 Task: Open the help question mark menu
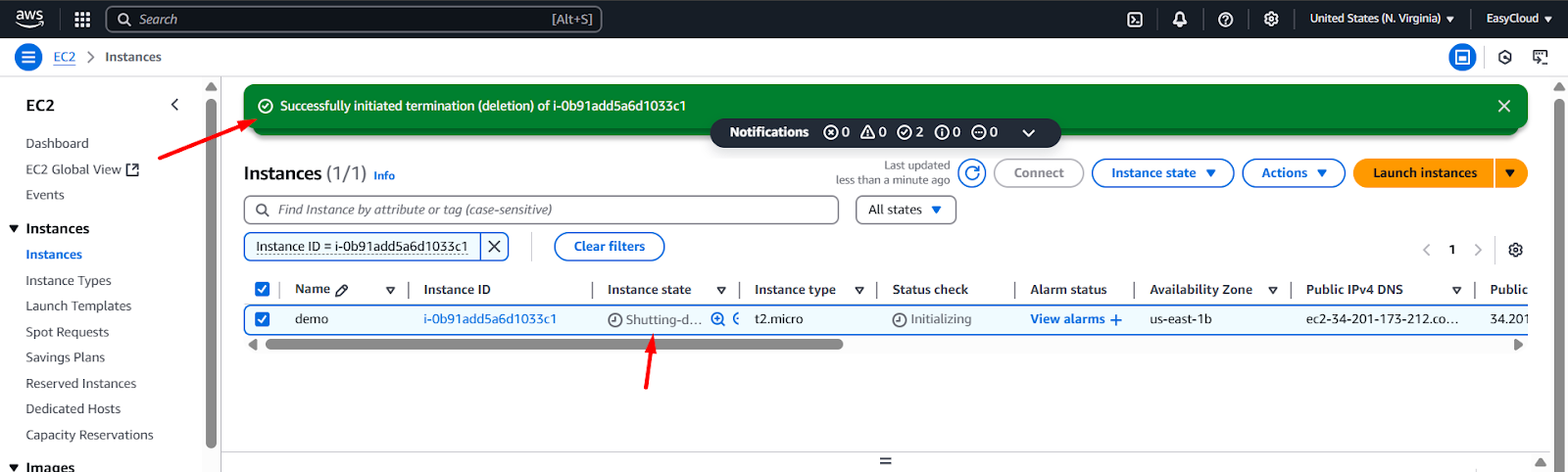click(x=1225, y=19)
